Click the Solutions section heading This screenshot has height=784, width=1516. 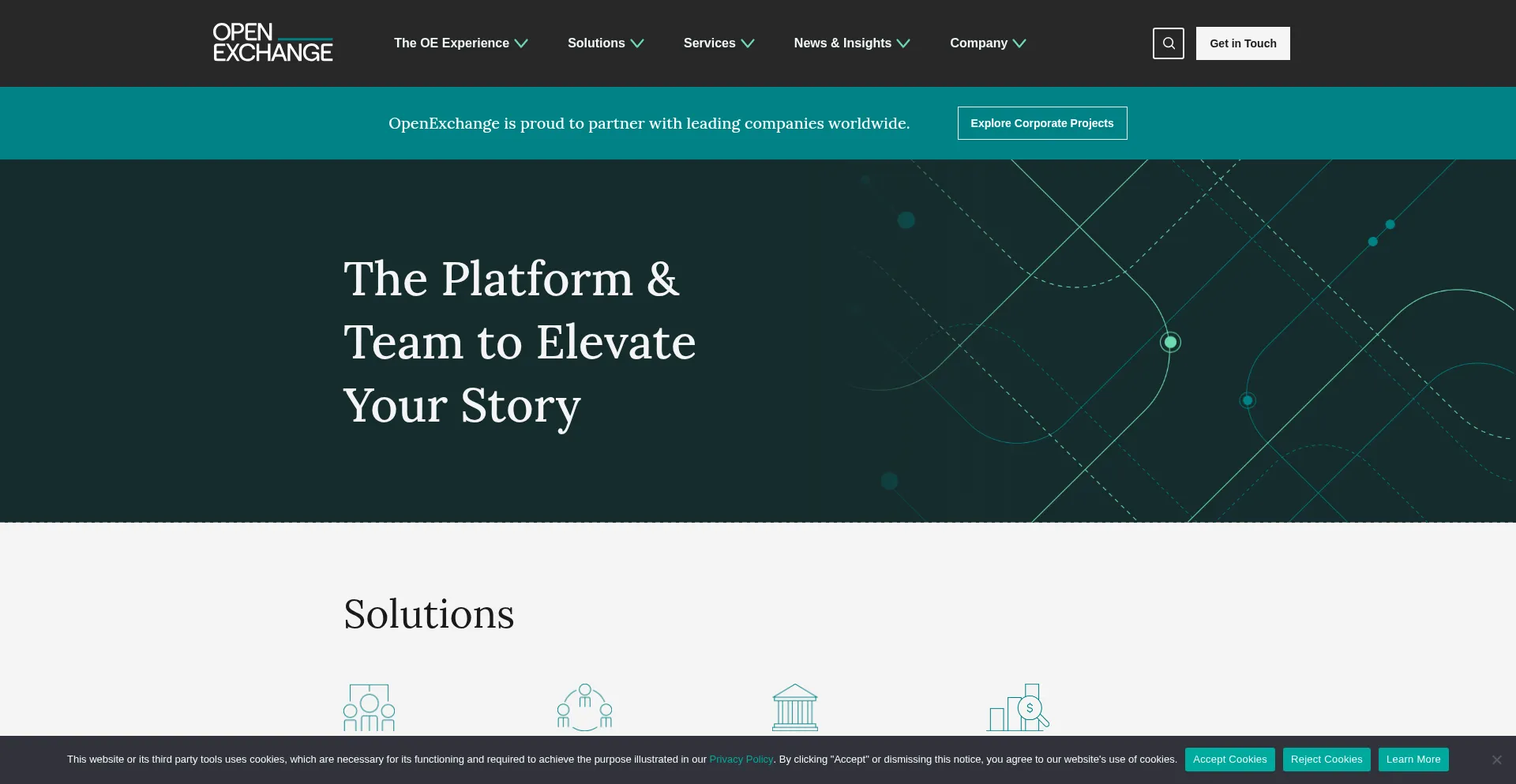[429, 614]
